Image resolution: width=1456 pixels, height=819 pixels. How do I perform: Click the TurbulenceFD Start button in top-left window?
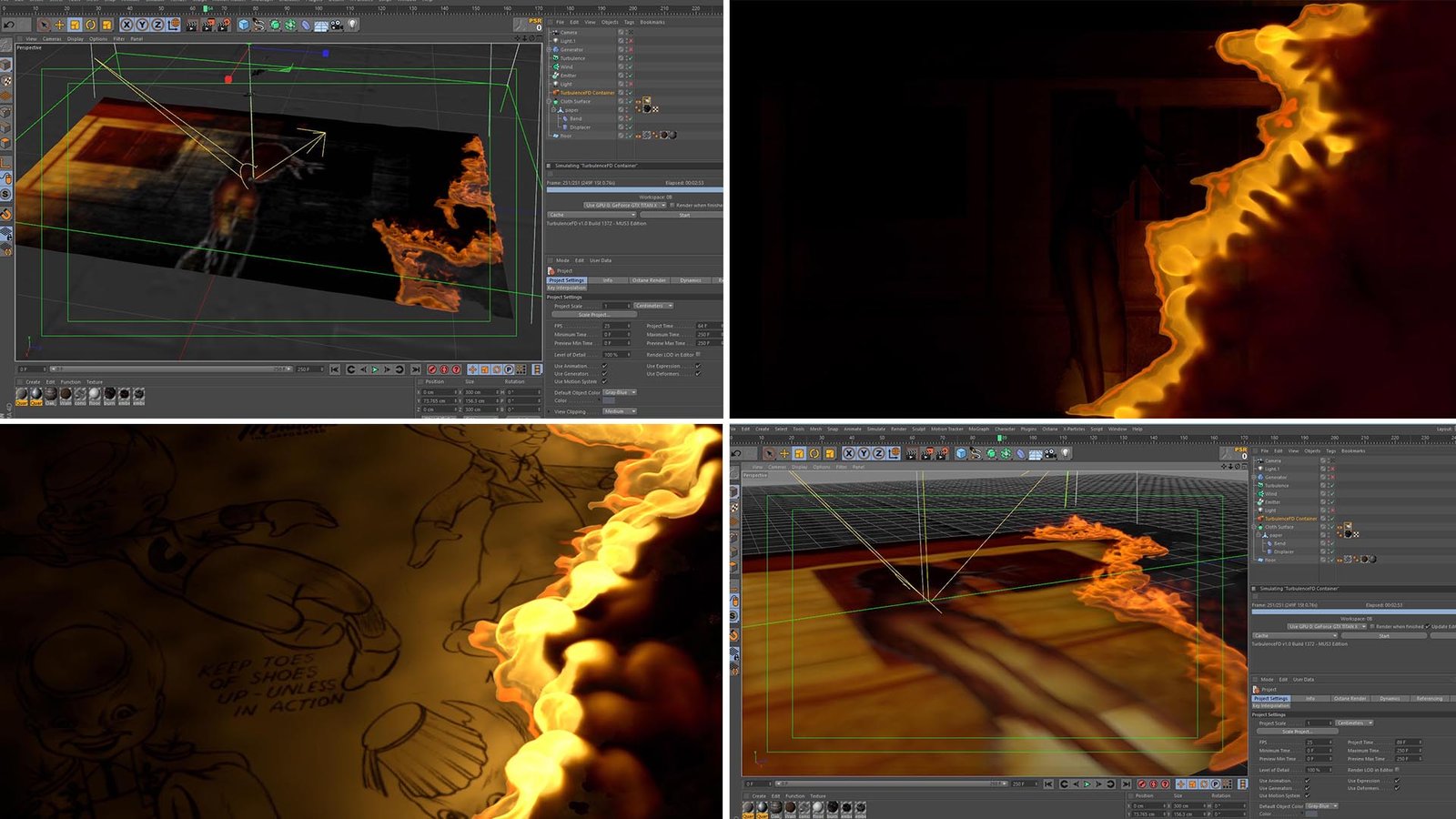683,215
